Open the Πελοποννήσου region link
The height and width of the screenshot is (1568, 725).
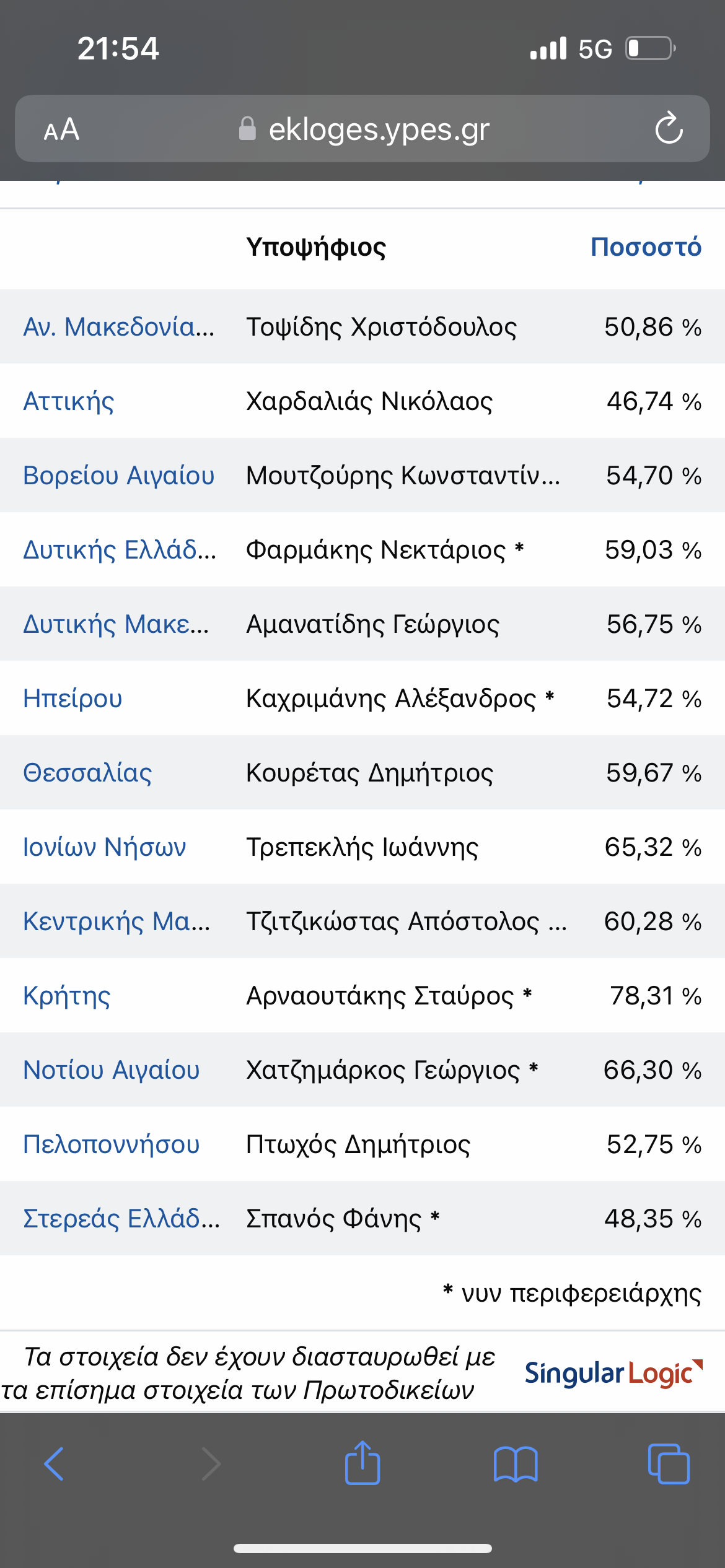point(112,1144)
